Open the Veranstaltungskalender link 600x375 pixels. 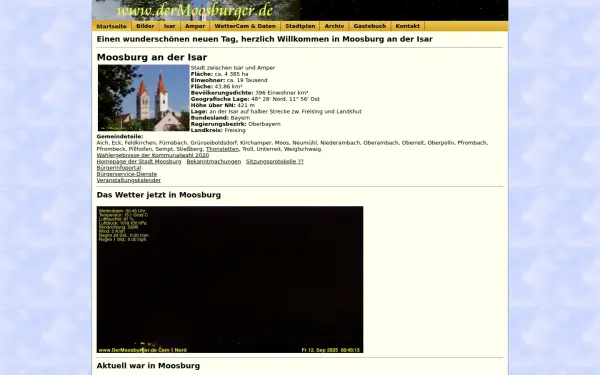click(129, 180)
